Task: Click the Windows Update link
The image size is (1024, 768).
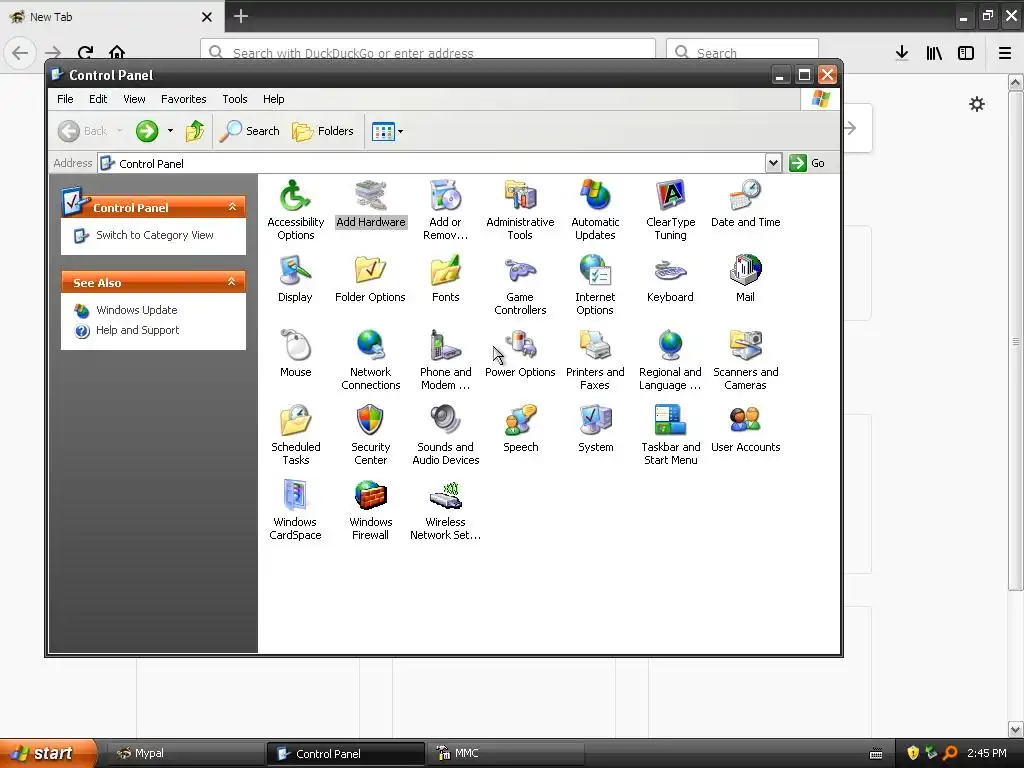Action: [x=136, y=310]
